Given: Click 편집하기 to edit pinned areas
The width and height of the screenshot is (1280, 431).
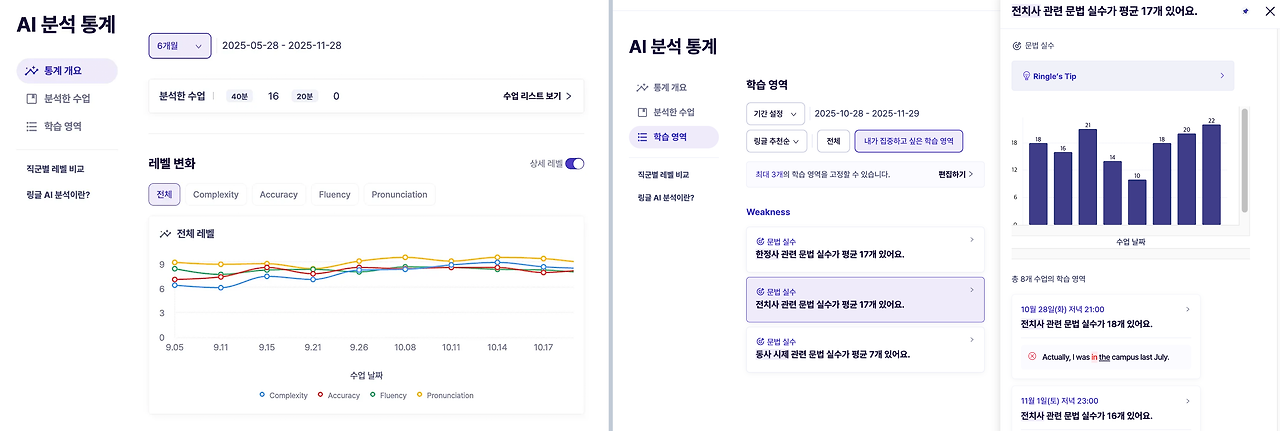Looking at the screenshot, I should pos(955,174).
